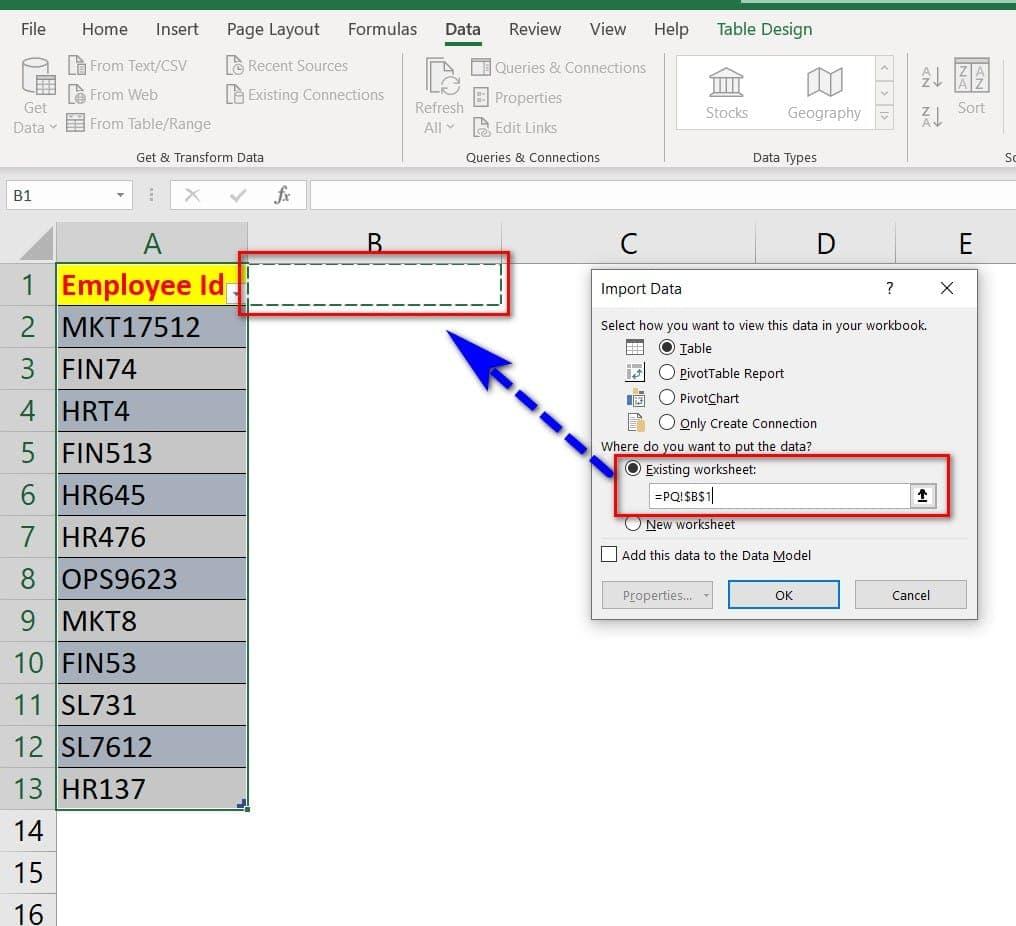Viewport: 1016px width, 926px height.
Task: Open the Formulas ribbon tab
Action: (x=382, y=29)
